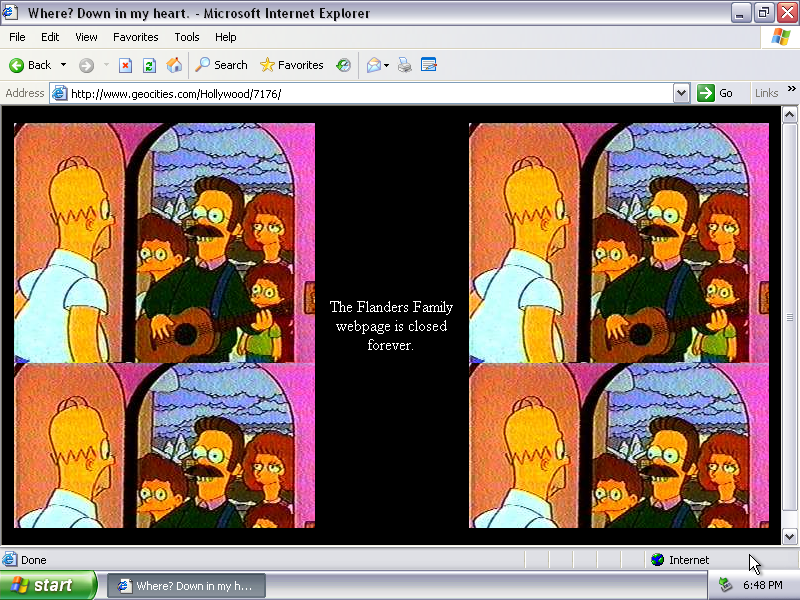This screenshot has width=800, height=600.
Task: Click the system tray network icon
Action: [724, 585]
